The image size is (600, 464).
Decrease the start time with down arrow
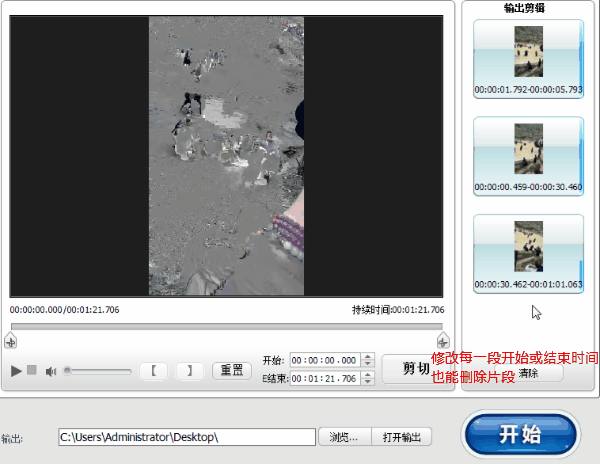click(368, 364)
